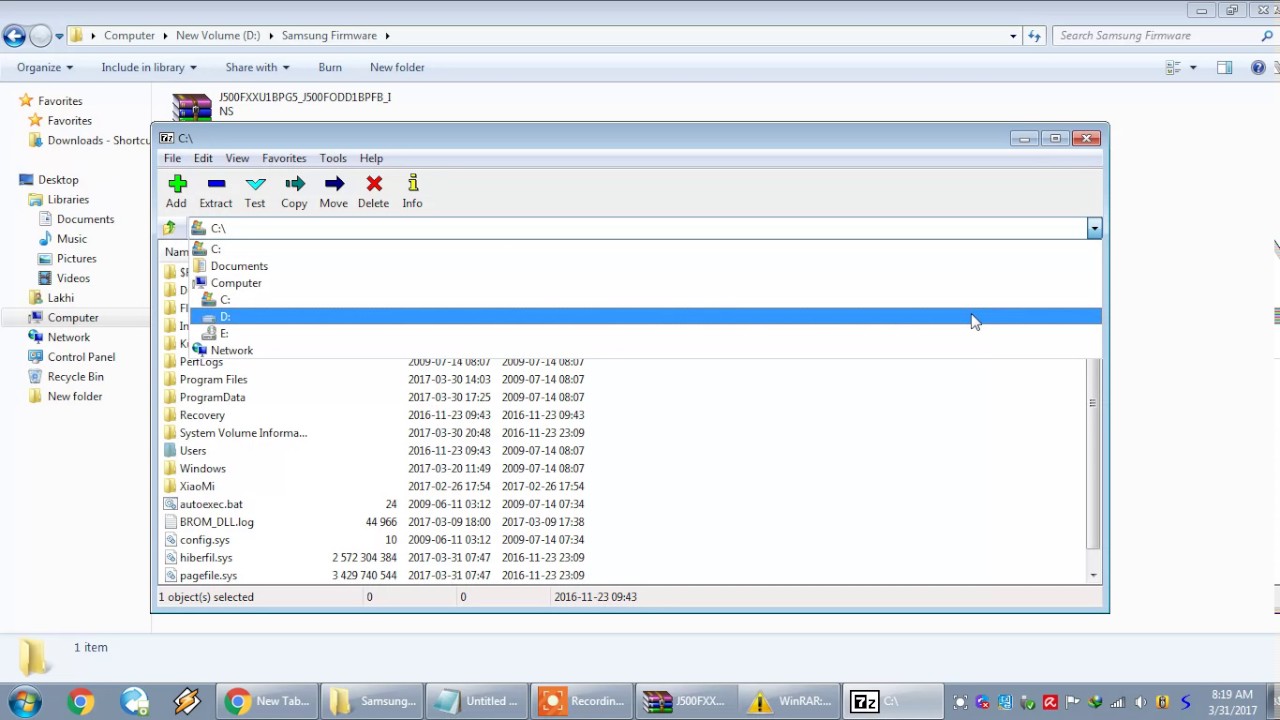Open the Share with dropdown

(256, 67)
